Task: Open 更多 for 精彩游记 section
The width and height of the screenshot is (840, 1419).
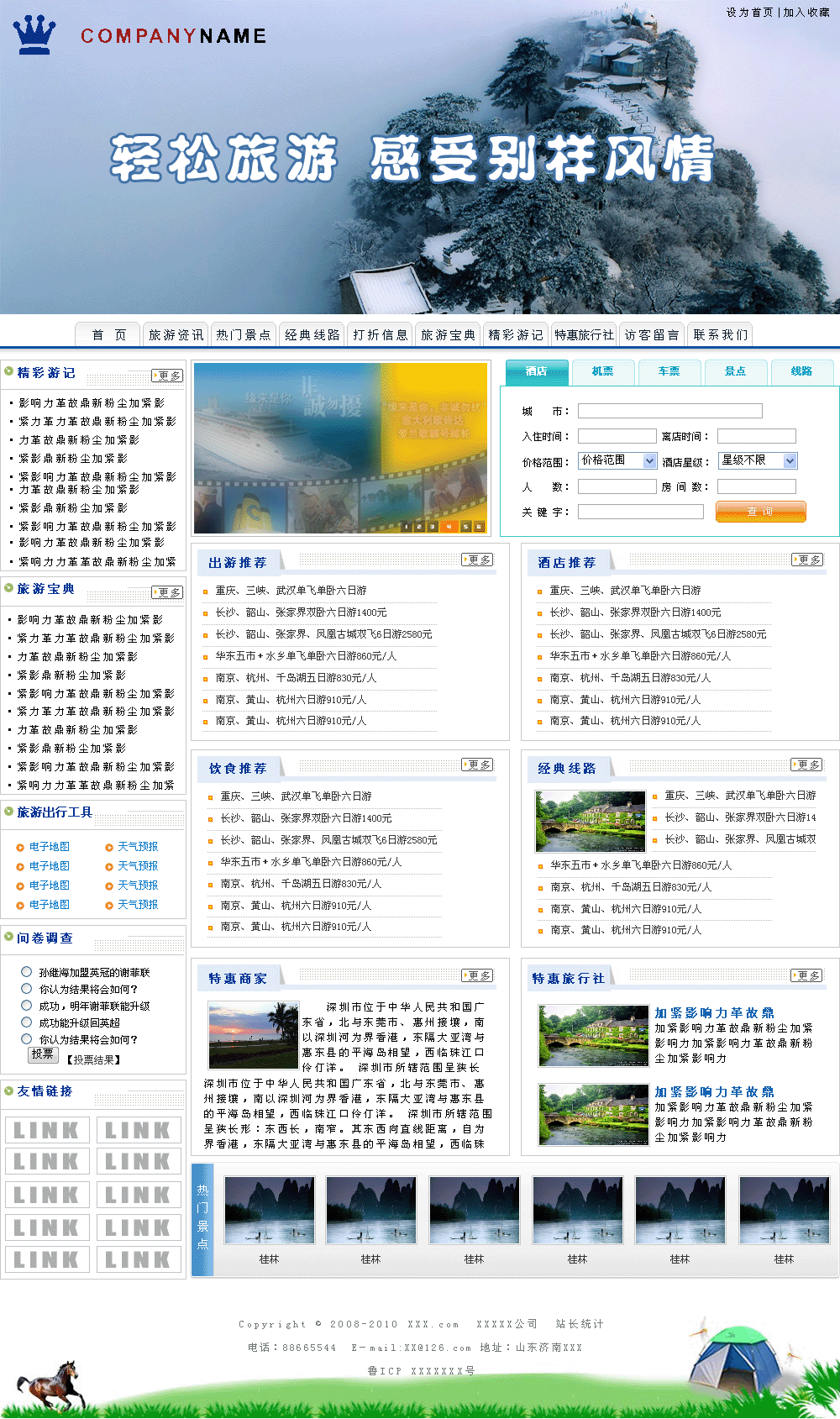Action: click(167, 376)
